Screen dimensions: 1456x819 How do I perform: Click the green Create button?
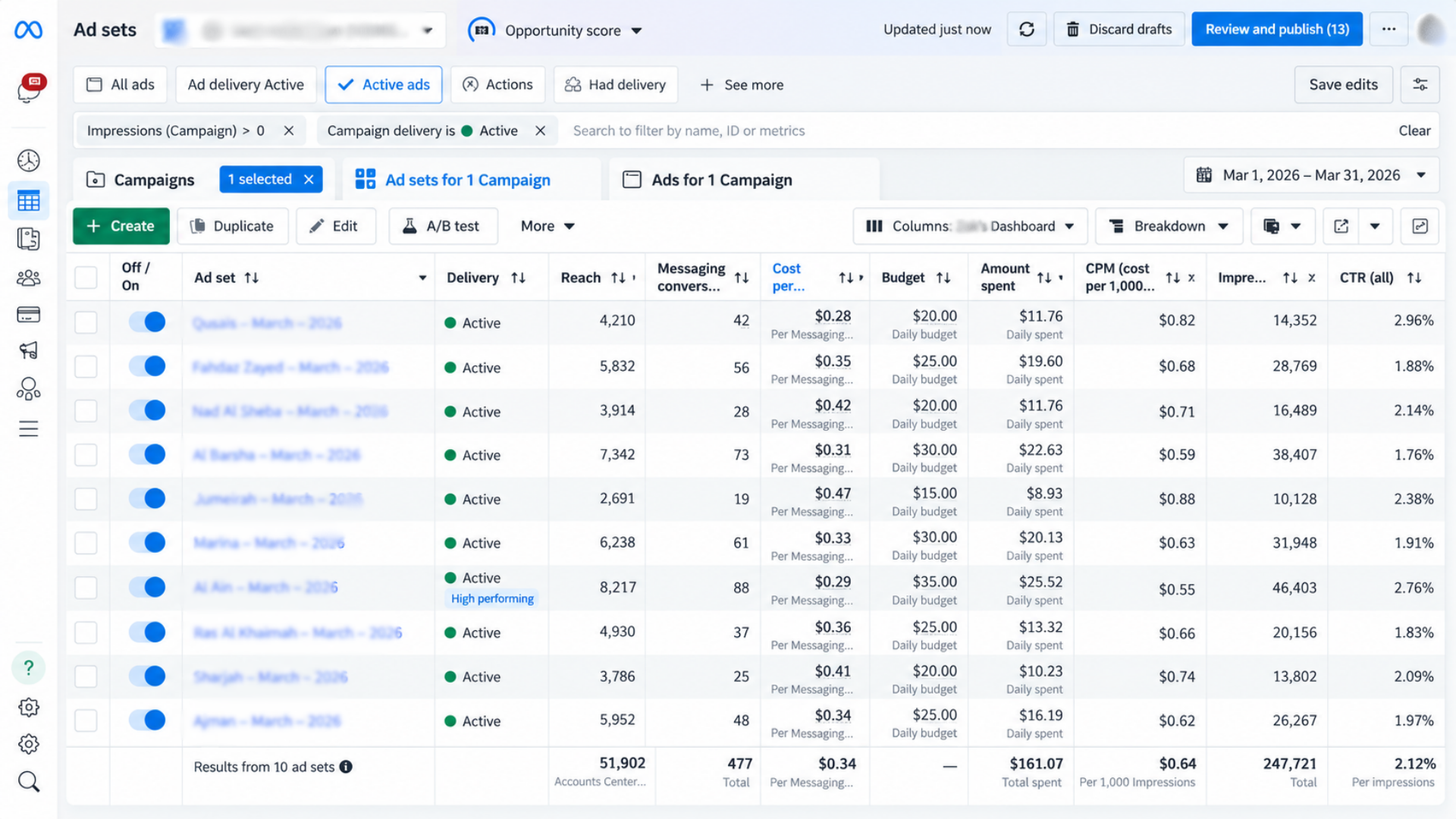coord(121,226)
